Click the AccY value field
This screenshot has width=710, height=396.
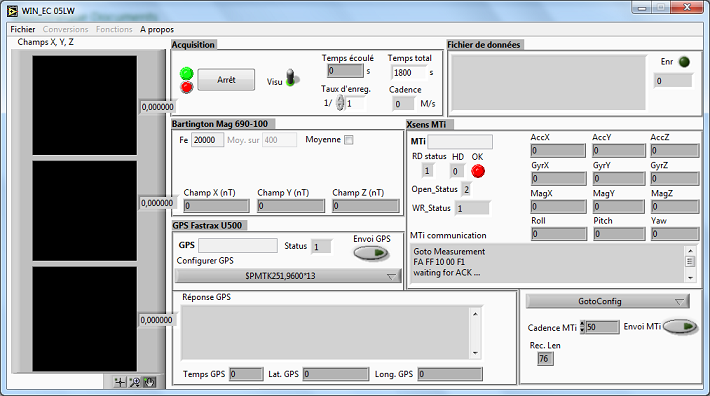[x=619, y=150]
